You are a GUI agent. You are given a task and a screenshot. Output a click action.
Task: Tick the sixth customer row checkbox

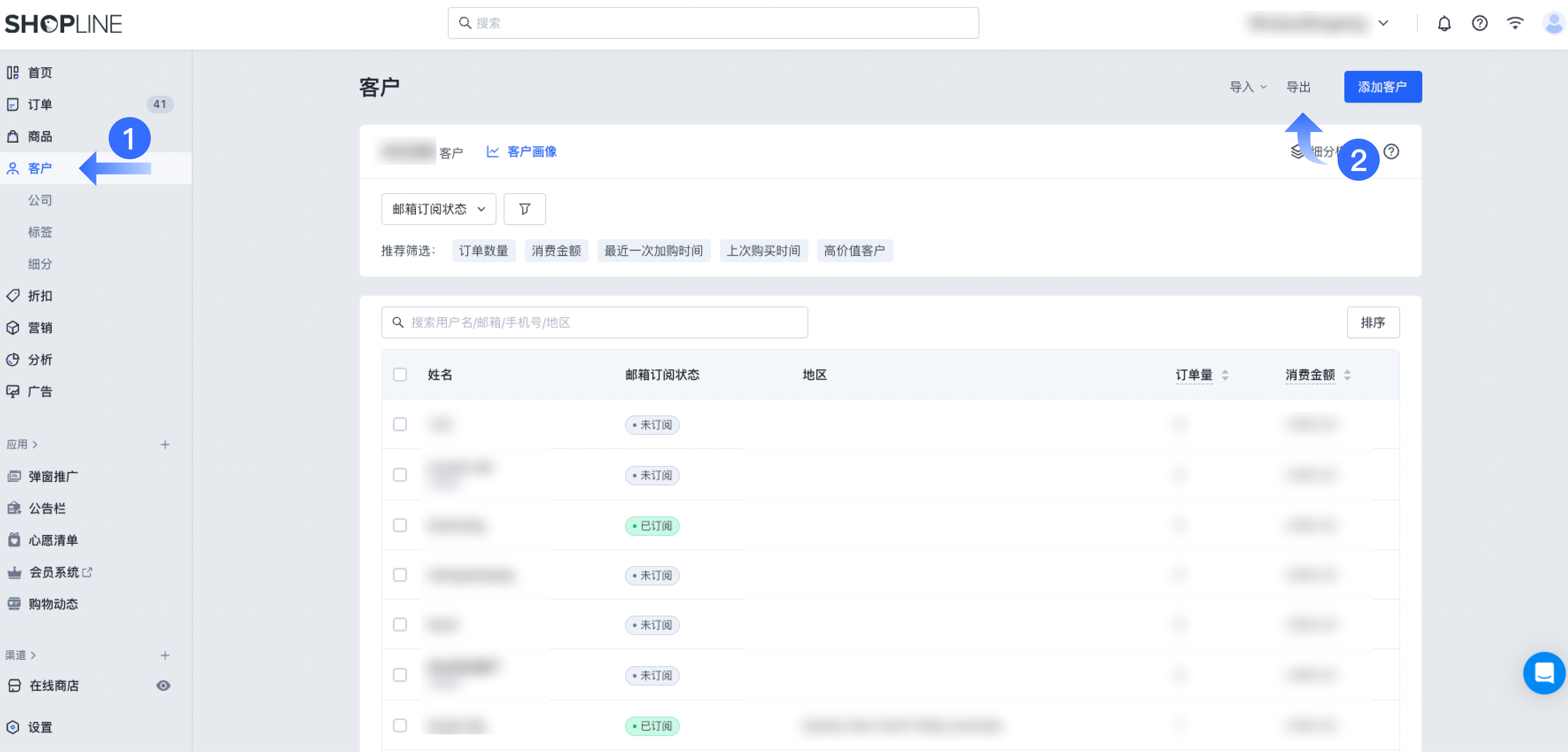tap(400, 675)
